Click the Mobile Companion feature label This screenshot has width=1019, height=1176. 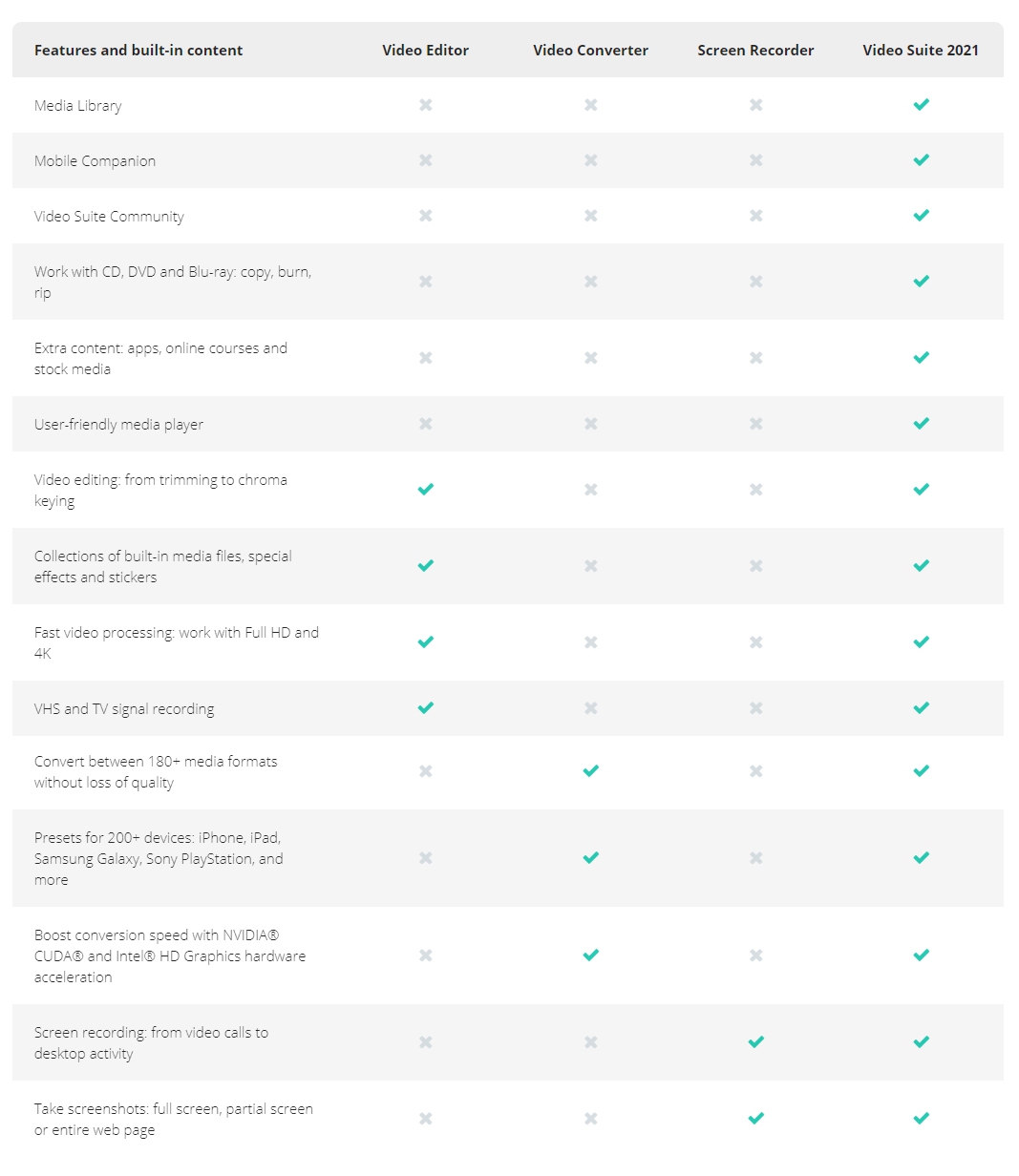[95, 161]
